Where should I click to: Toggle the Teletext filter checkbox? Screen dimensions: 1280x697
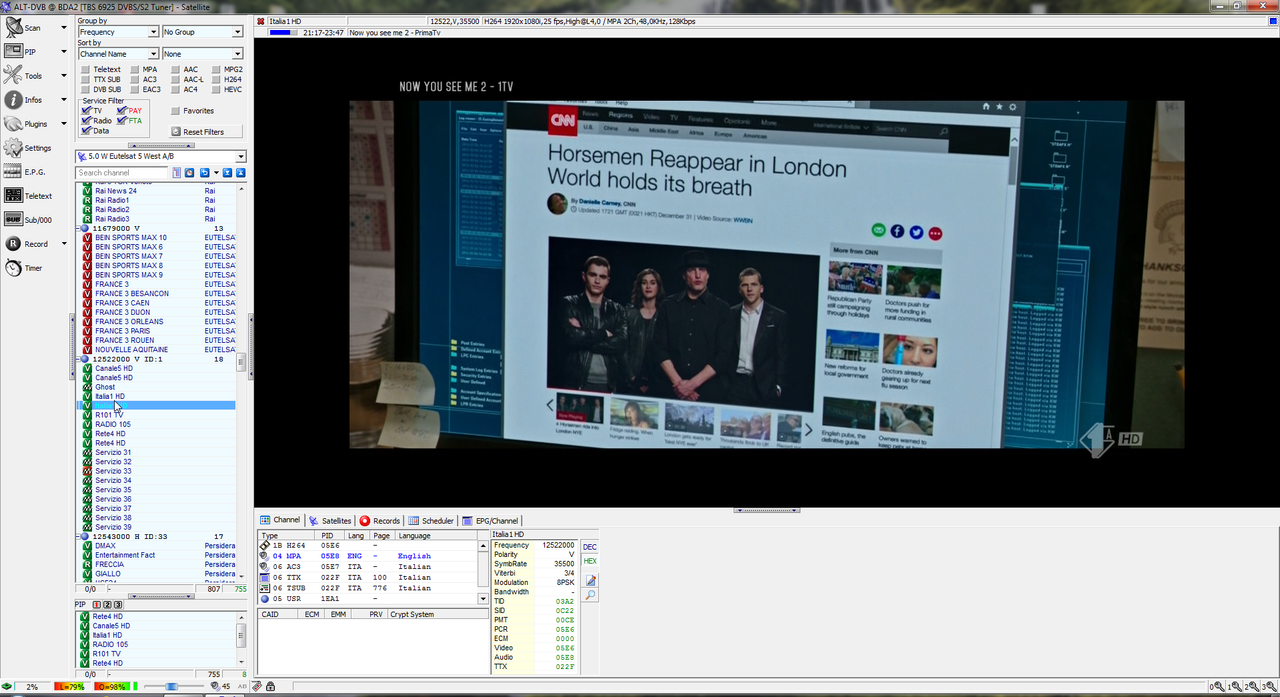[85, 70]
